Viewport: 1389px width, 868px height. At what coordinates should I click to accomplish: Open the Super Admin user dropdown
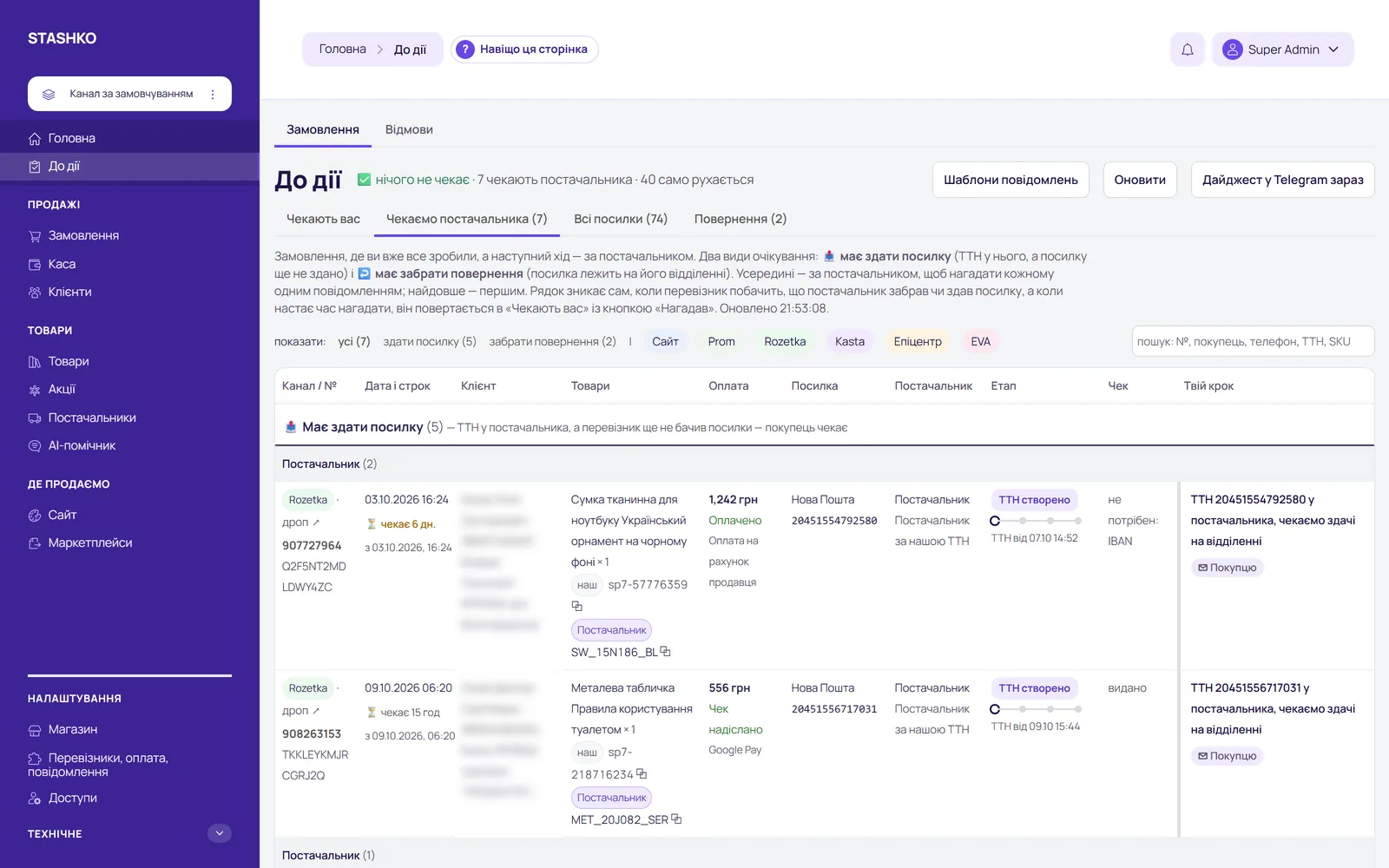pyautogui.click(x=1282, y=49)
